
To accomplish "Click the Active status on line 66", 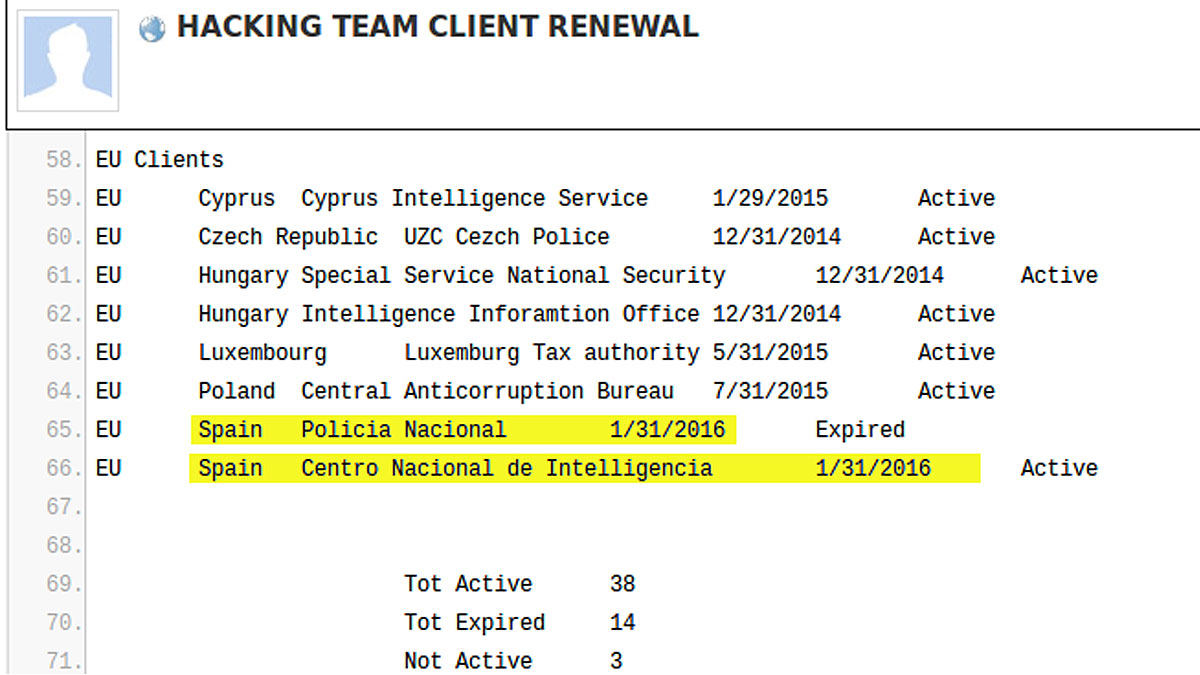I will click(1059, 468).
